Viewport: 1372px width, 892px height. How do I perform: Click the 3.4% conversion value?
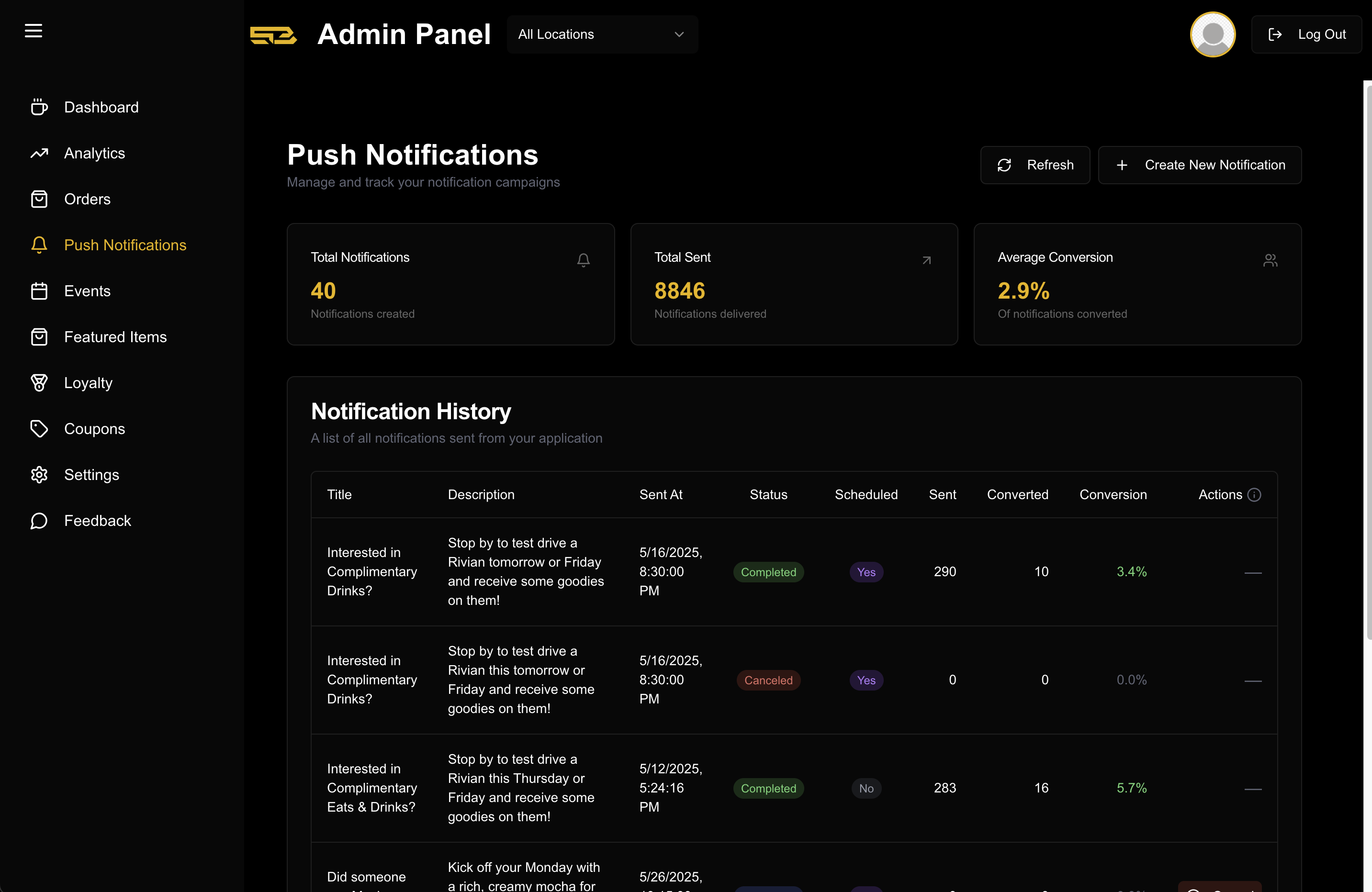click(x=1132, y=572)
